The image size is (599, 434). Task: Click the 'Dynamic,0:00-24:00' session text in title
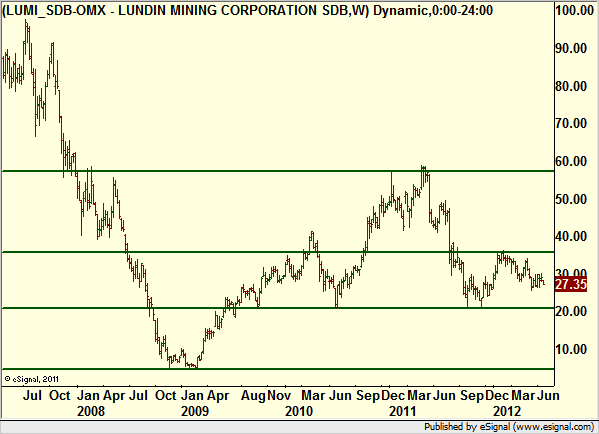pos(433,10)
